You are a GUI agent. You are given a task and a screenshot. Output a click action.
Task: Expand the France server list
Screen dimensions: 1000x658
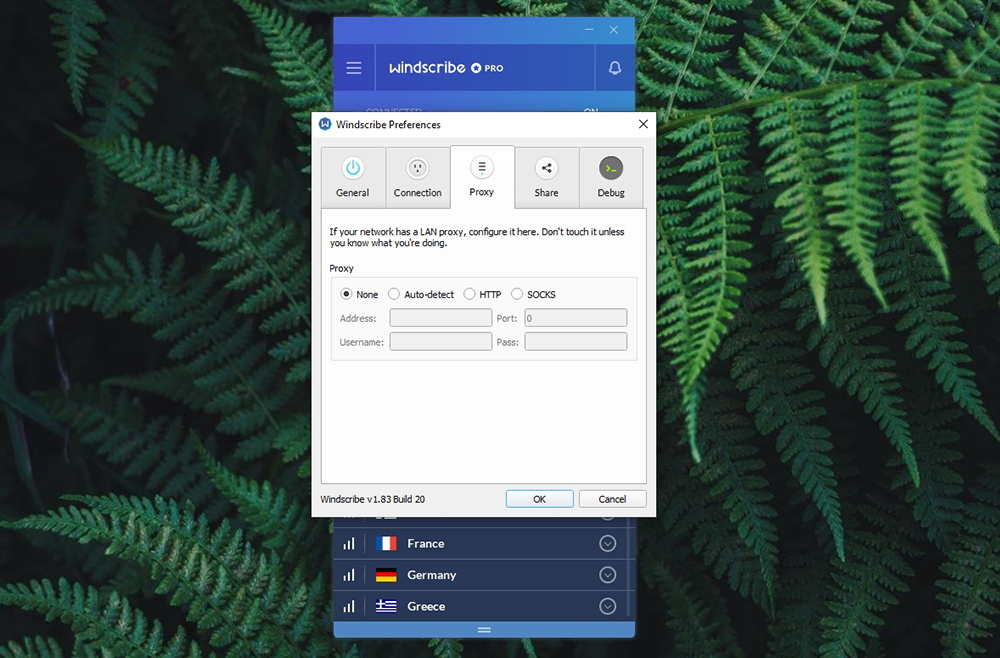point(607,544)
